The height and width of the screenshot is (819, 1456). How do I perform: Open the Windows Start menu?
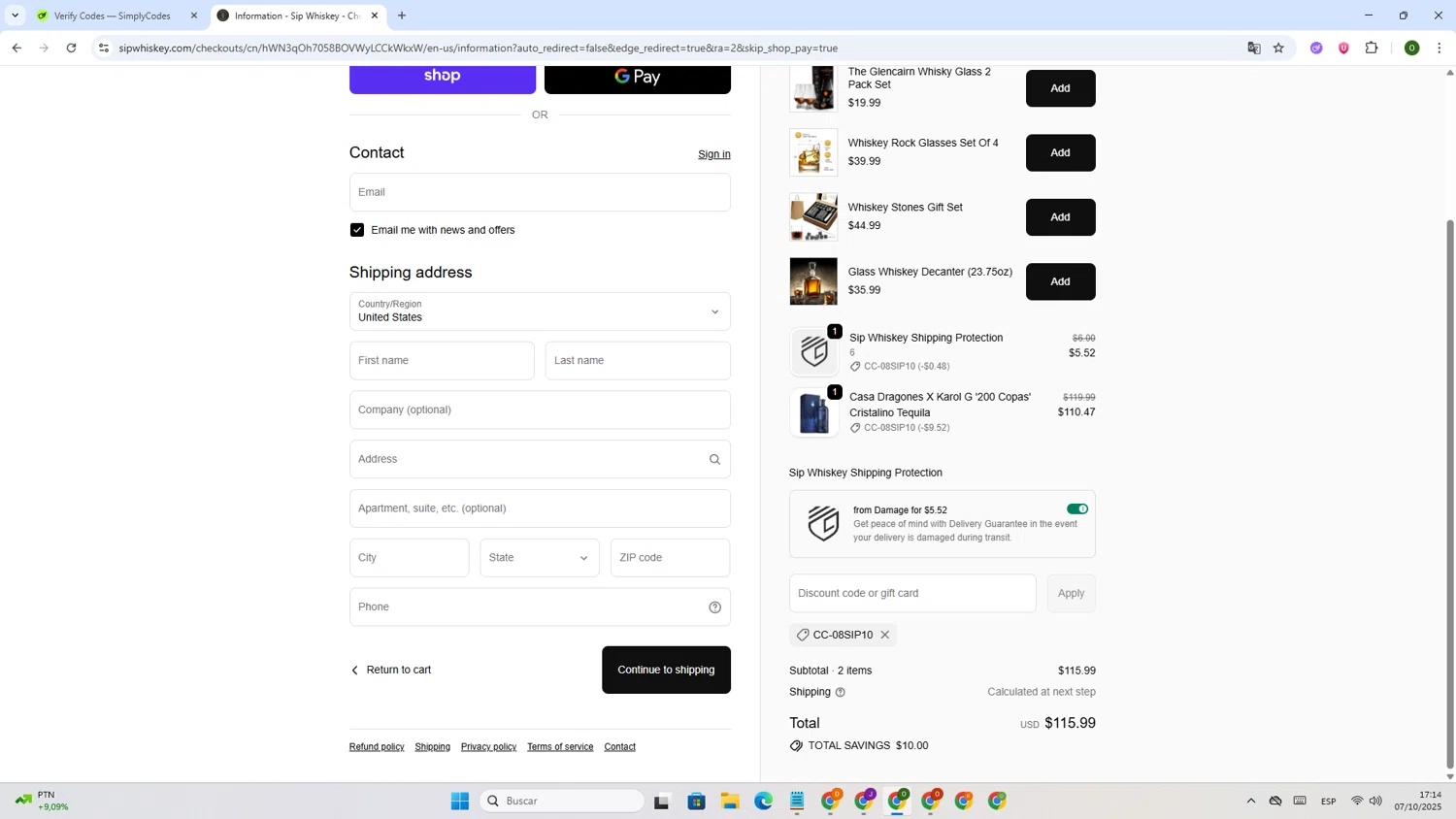coord(460,801)
